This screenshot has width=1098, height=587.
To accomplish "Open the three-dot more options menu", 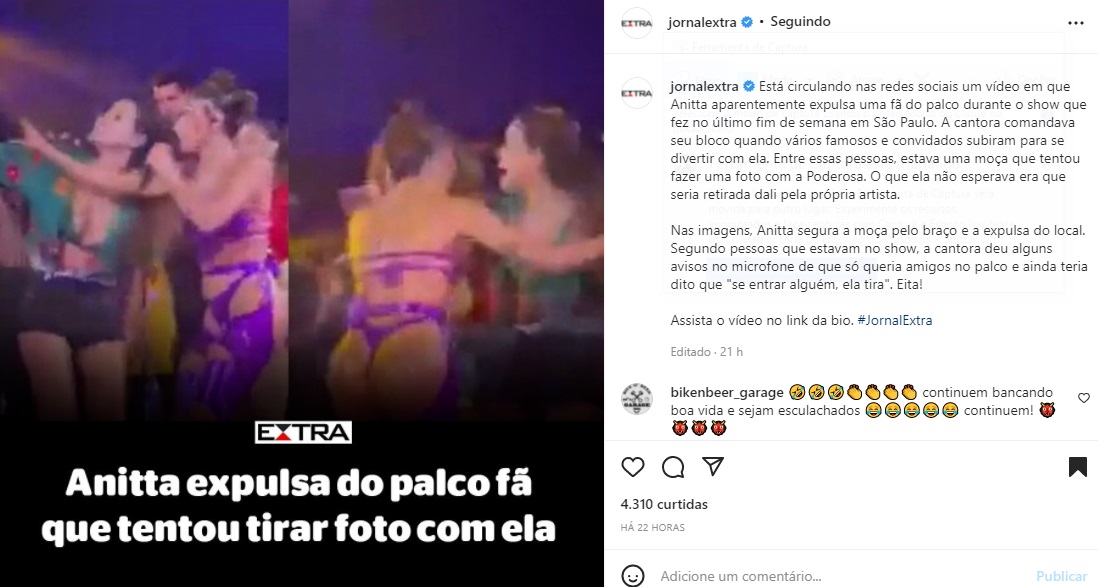I will [1076, 23].
